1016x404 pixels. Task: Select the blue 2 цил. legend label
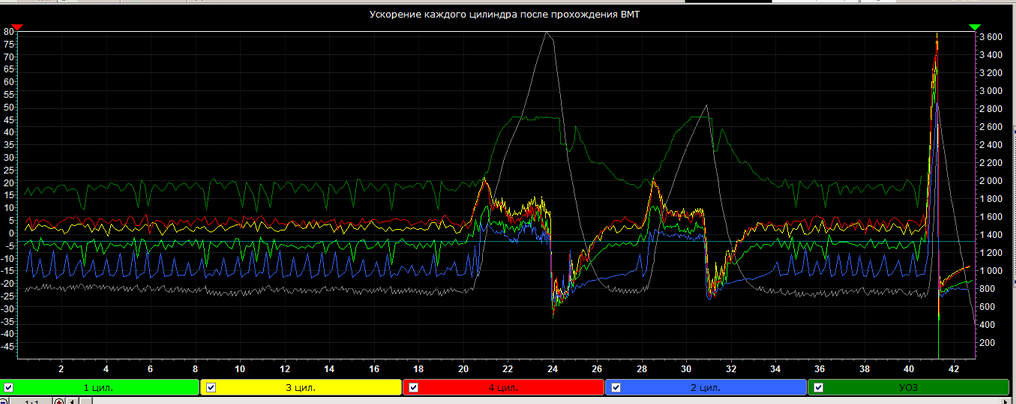[x=706, y=388]
